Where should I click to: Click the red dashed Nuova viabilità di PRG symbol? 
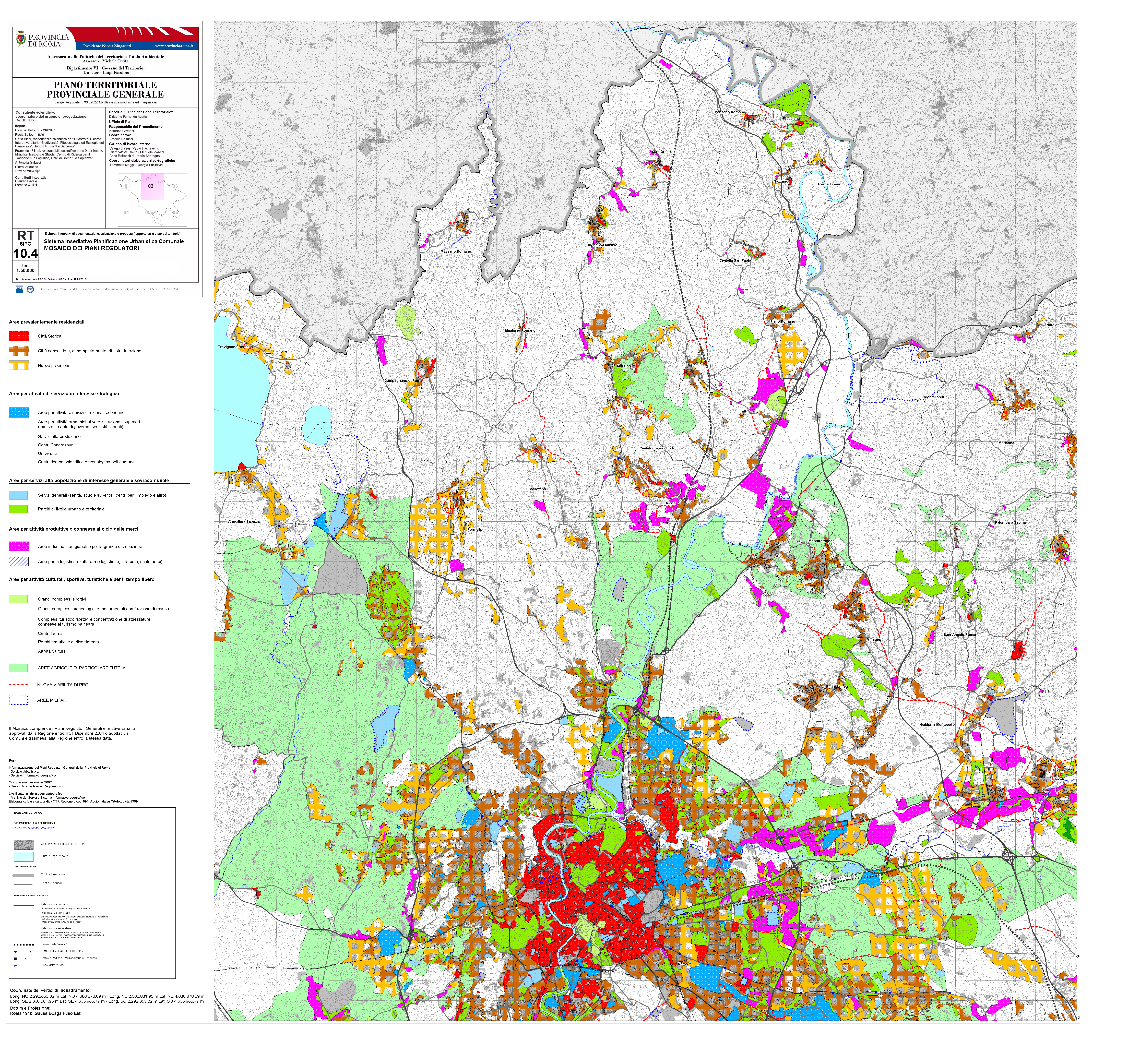pyautogui.click(x=19, y=685)
